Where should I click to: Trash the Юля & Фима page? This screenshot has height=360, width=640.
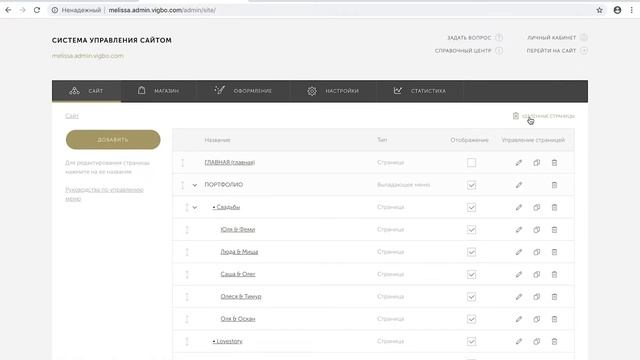(x=554, y=229)
